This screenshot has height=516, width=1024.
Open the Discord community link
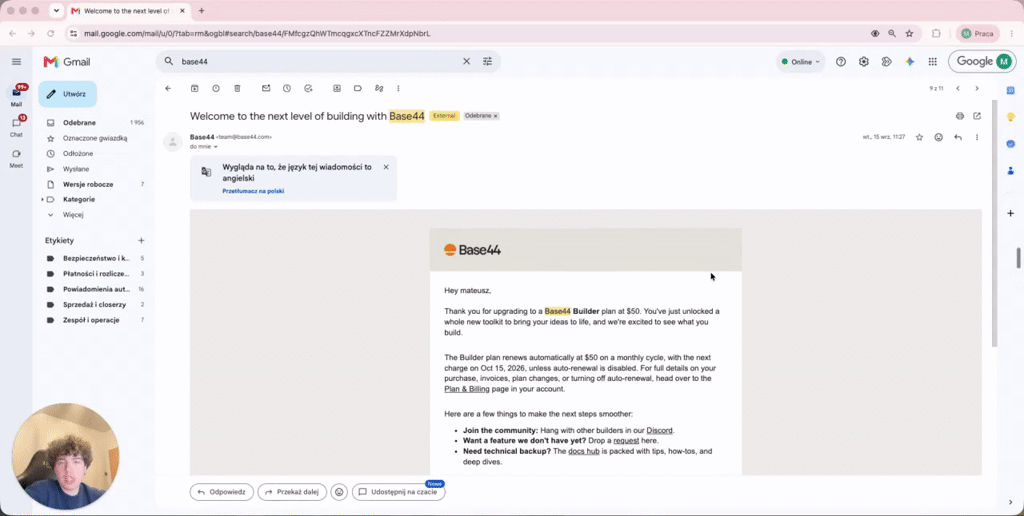coord(660,430)
